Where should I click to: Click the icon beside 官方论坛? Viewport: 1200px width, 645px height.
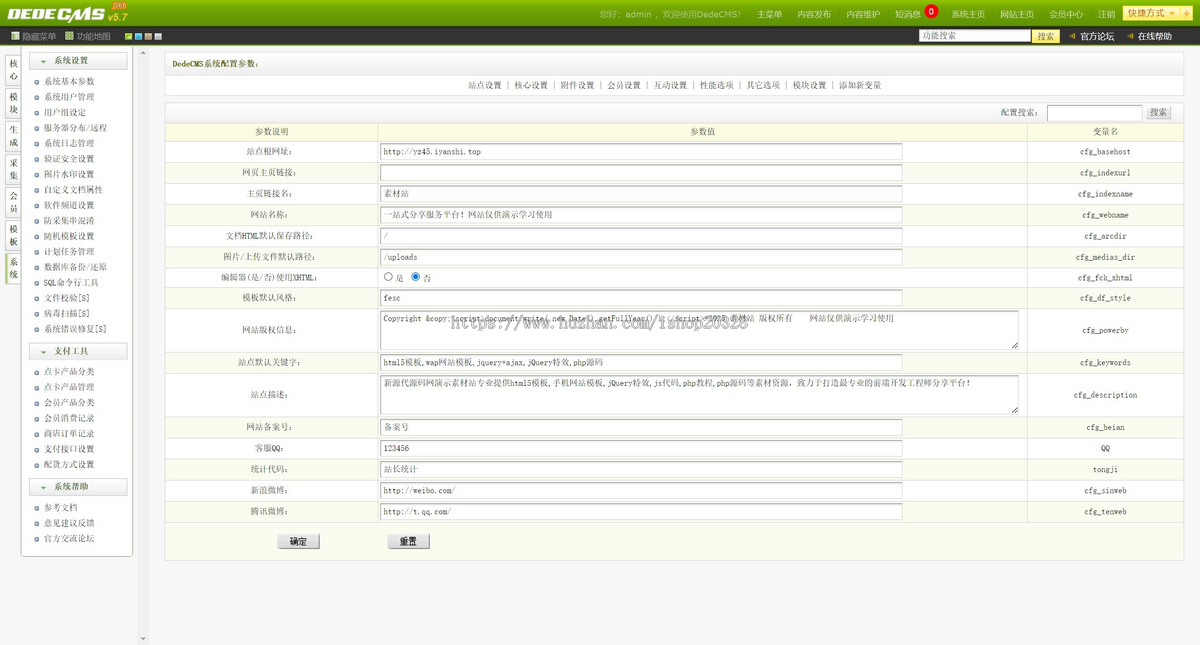[x=1073, y=36]
